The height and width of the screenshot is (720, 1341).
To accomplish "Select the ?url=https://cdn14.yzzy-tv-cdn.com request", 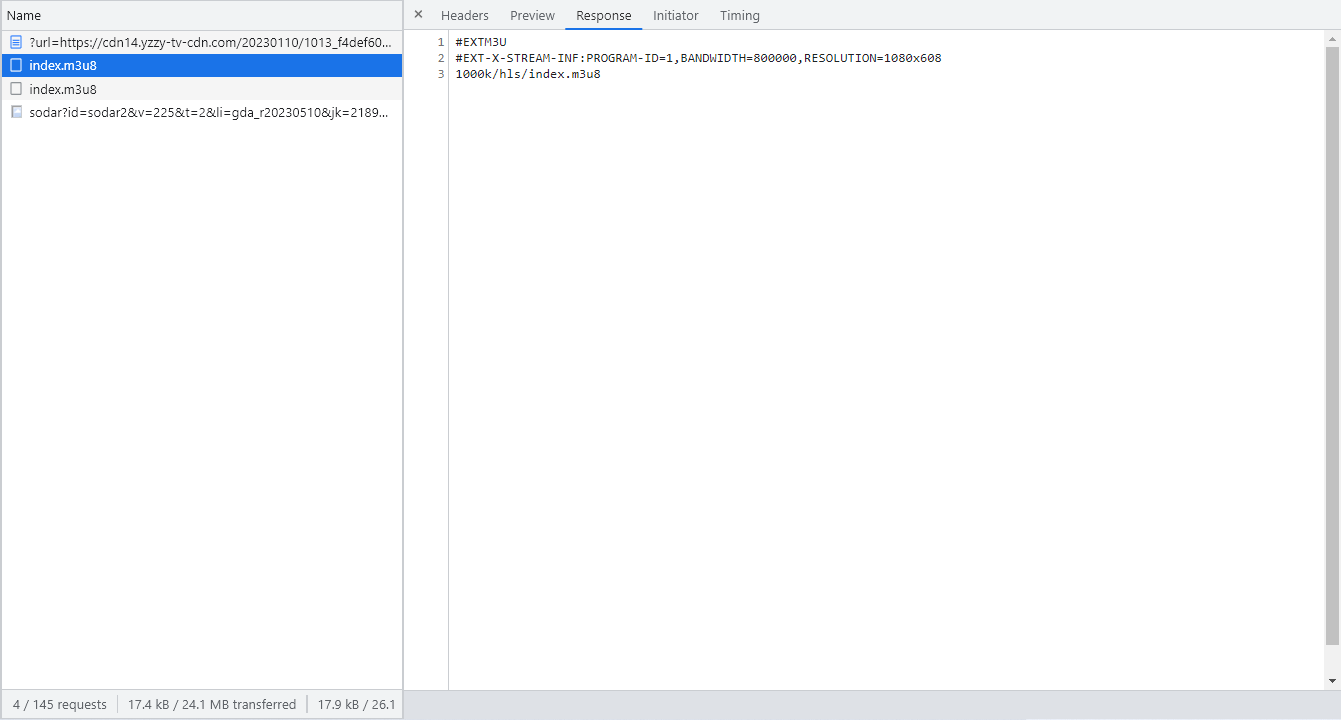I will coord(209,42).
